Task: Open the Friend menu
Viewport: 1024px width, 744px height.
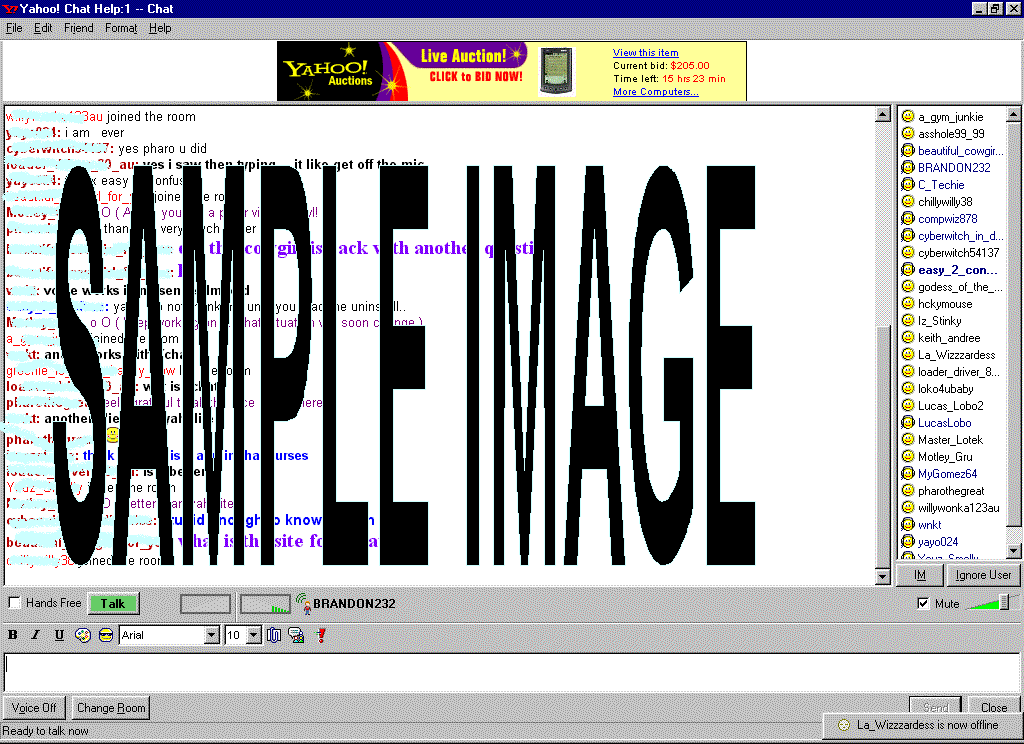Action: pos(78,28)
